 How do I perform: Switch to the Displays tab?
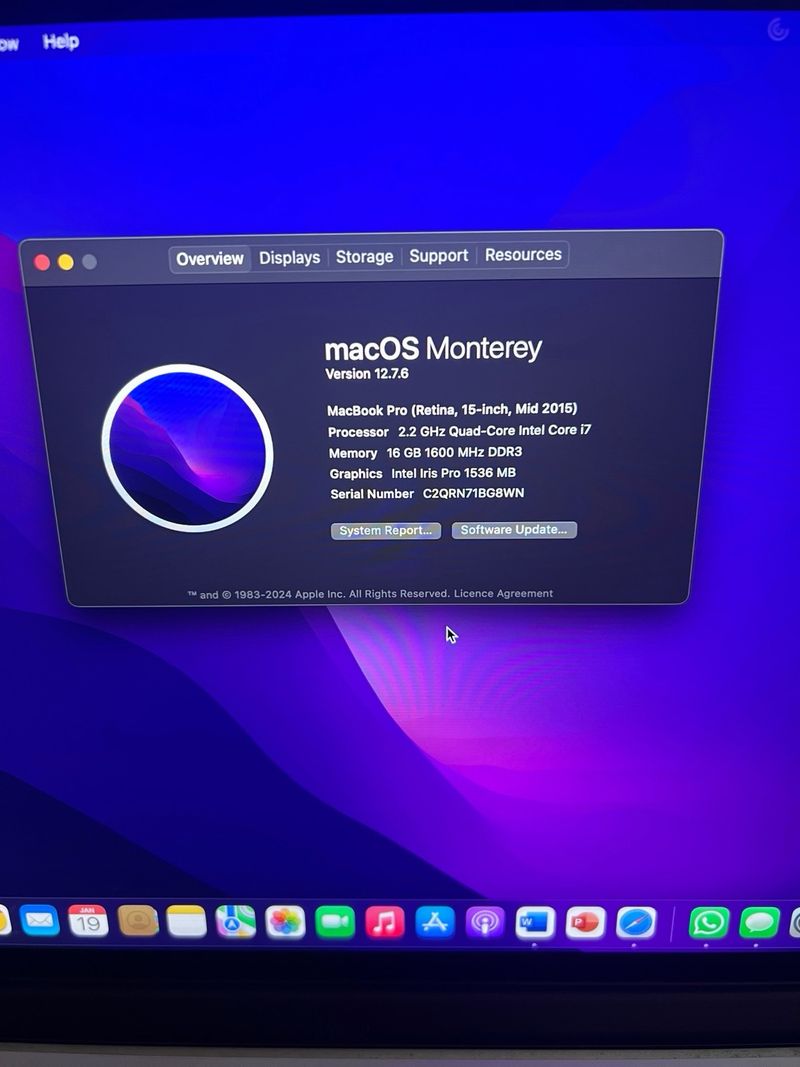click(x=290, y=257)
